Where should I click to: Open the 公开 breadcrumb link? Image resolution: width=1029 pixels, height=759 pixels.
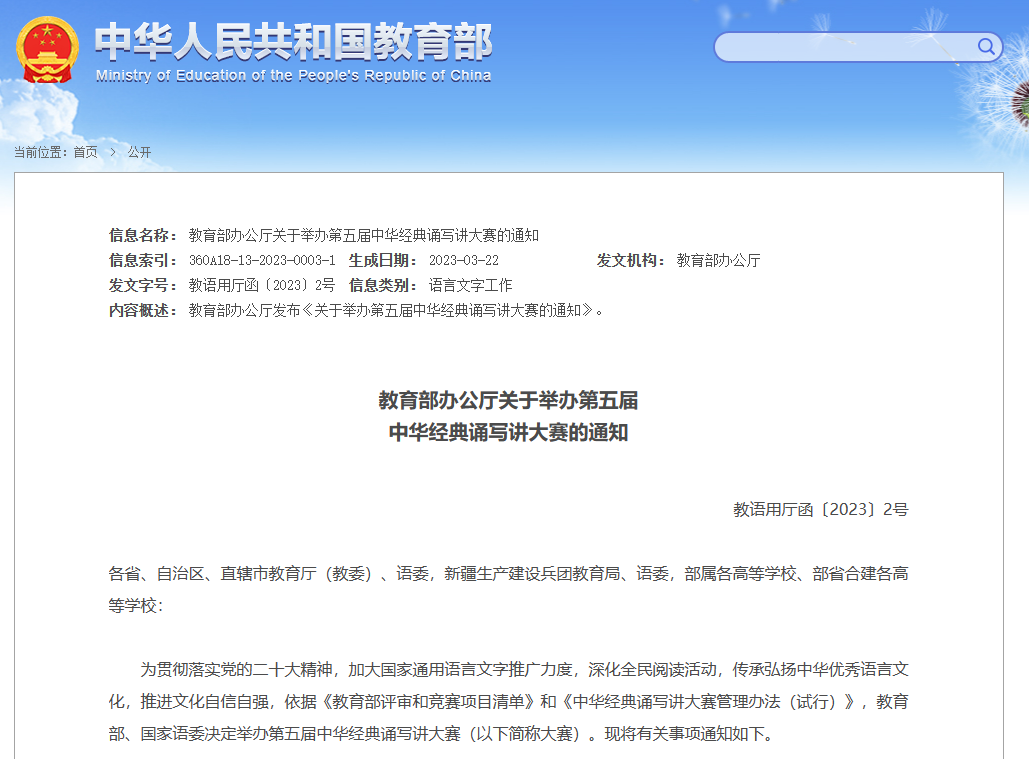139,152
